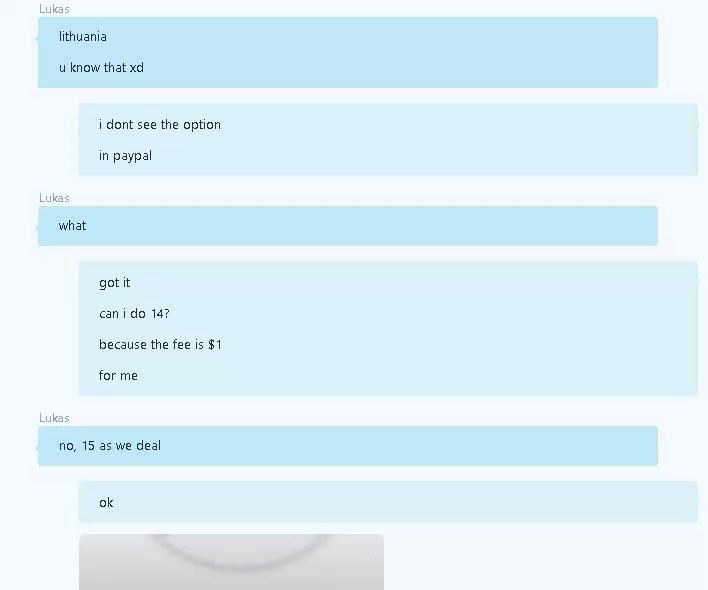Click the outgoing bubble about the $1 fee
Image resolution: width=708 pixels, height=590 pixels.
pos(388,329)
